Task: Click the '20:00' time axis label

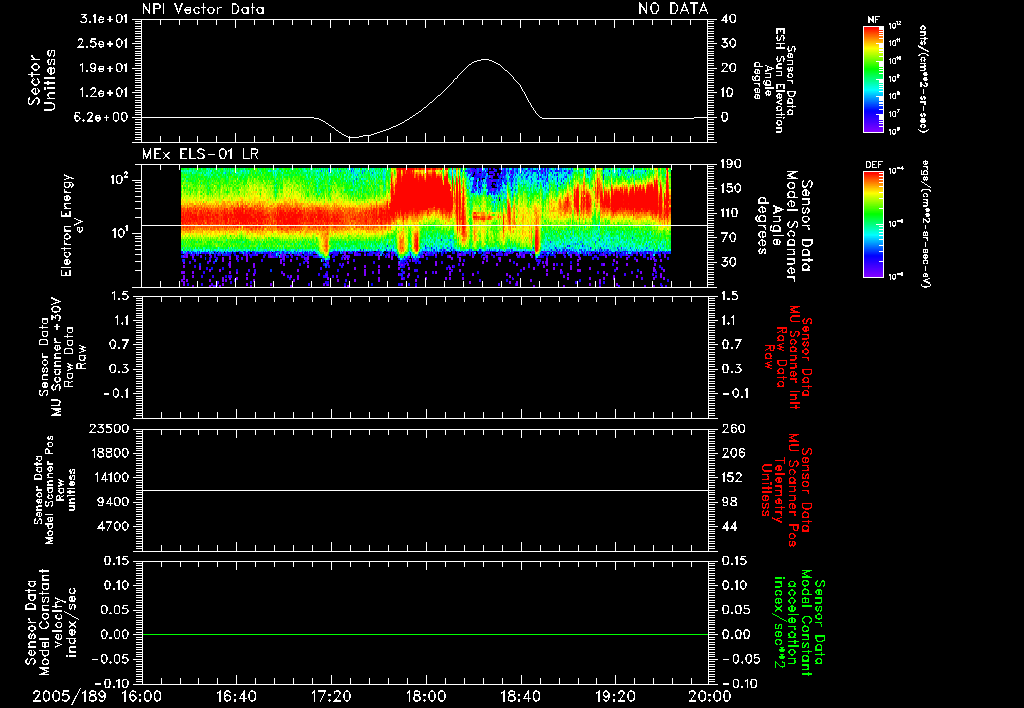Action: click(x=710, y=696)
